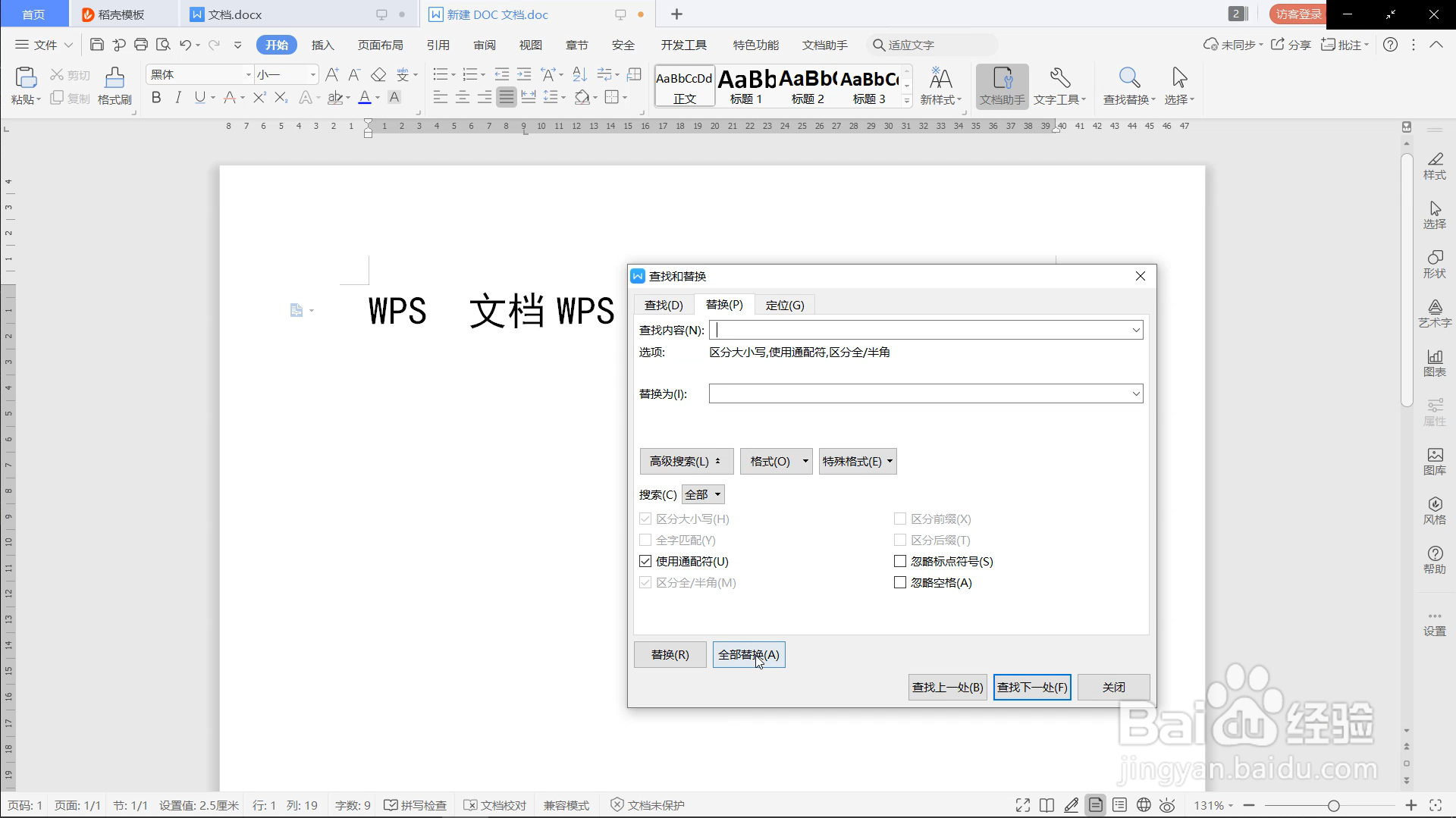Open the Insert ribbon tab
Image resolution: width=1456 pixels, height=818 pixels.
pyautogui.click(x=323, y=45)
